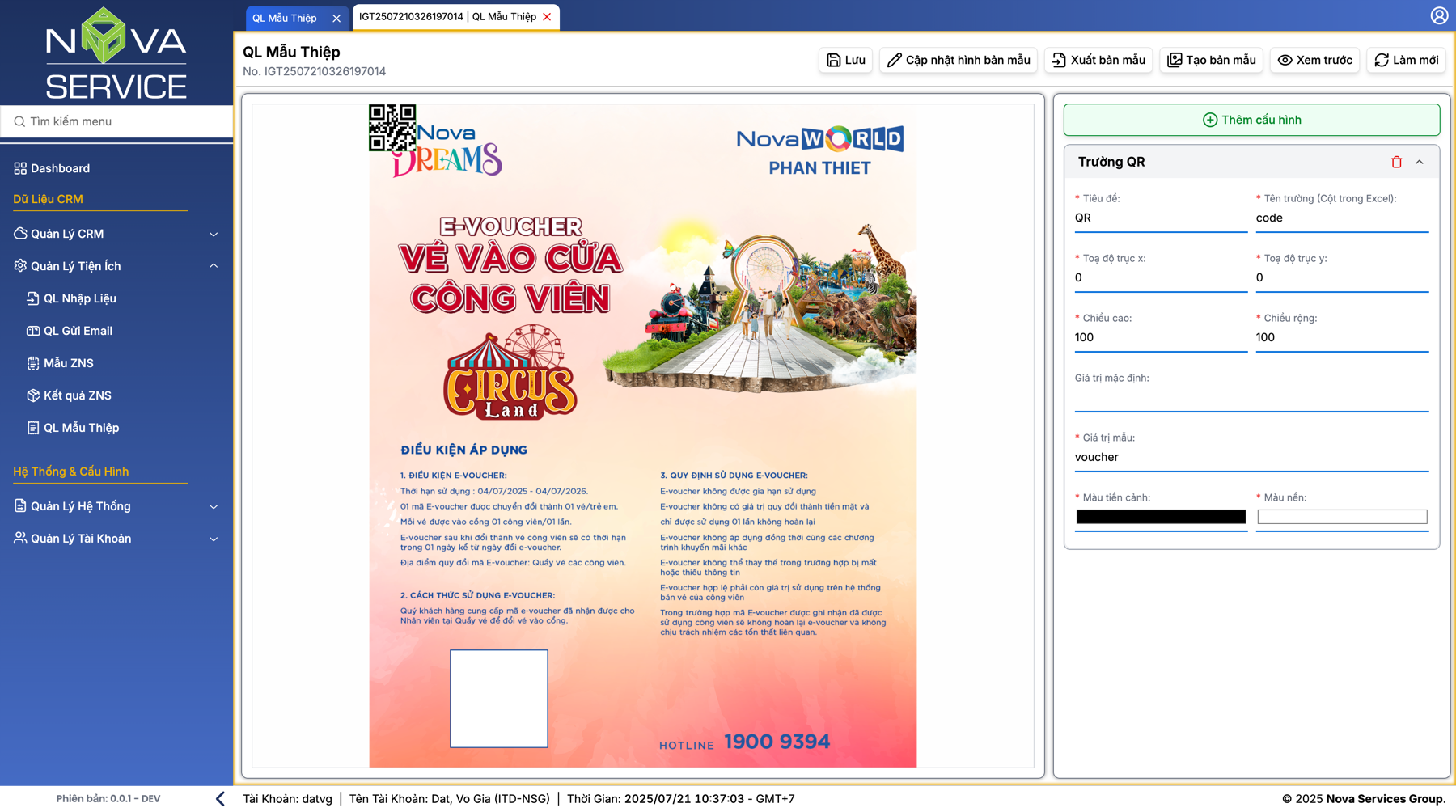
Task: Click the search magnifier icon in menu search
Action: tap(19, 121)
